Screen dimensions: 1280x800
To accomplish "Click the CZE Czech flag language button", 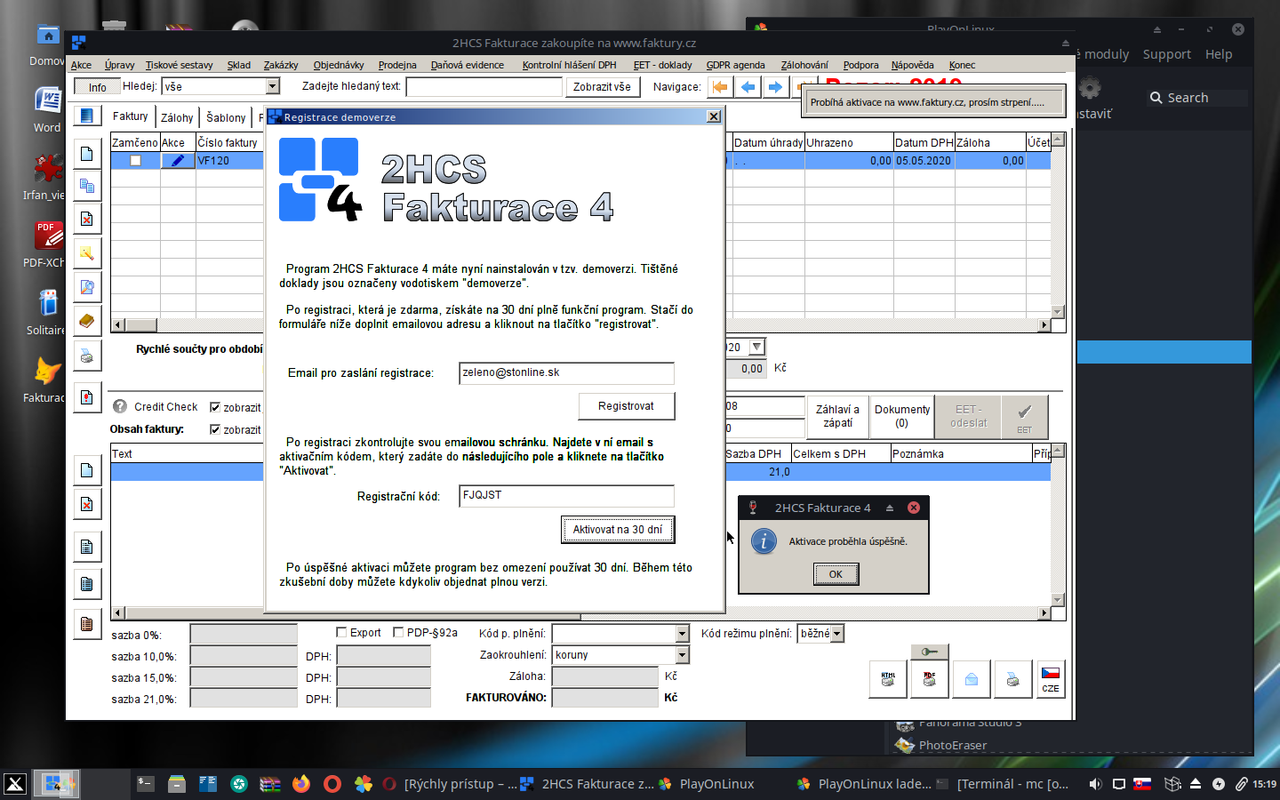I will coord(1050,679).
